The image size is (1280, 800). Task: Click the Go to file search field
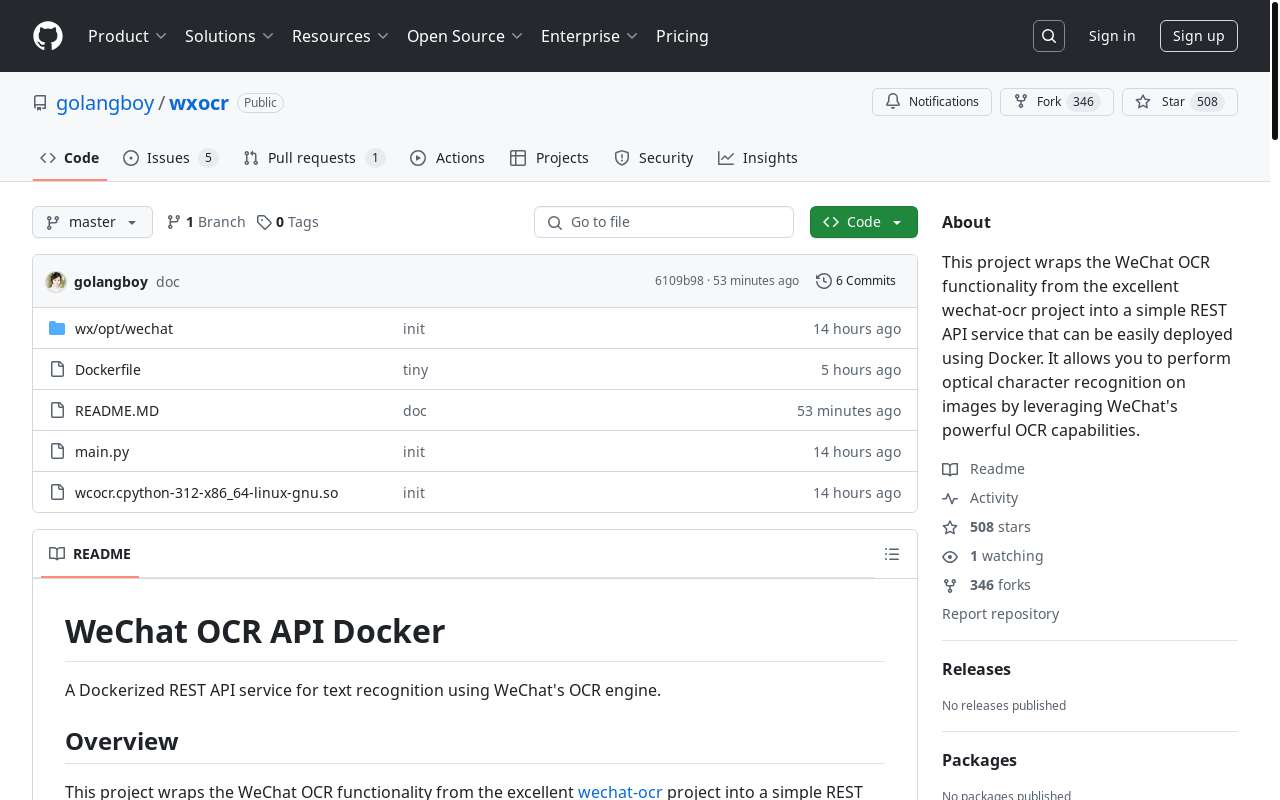click(664, 222)
